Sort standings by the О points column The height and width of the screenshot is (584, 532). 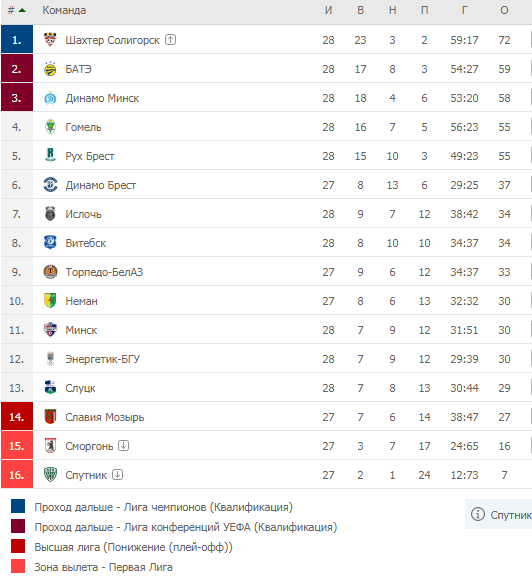(x=504, y=10)
